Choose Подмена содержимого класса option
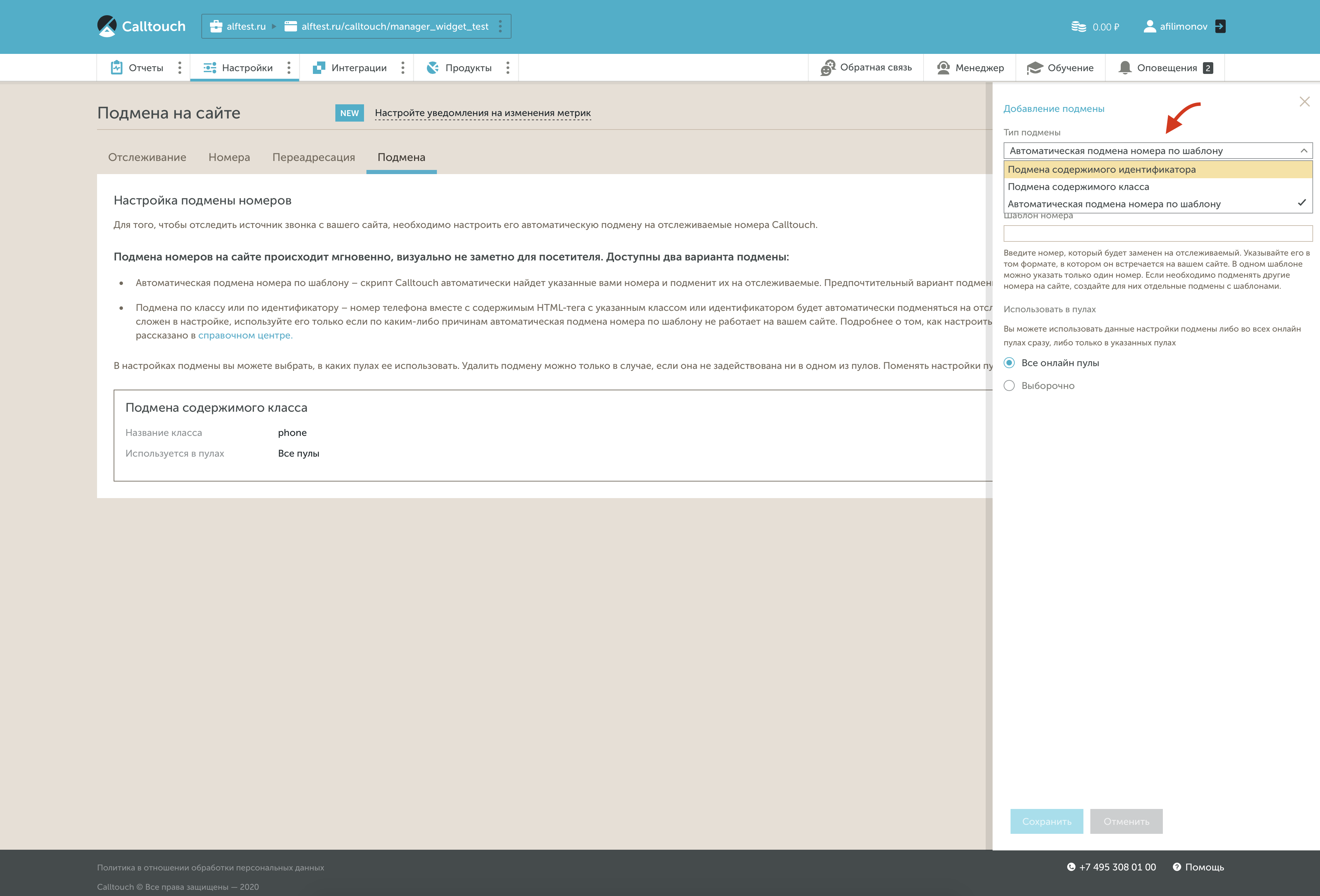1320x896 pixels. point(1158,187)
